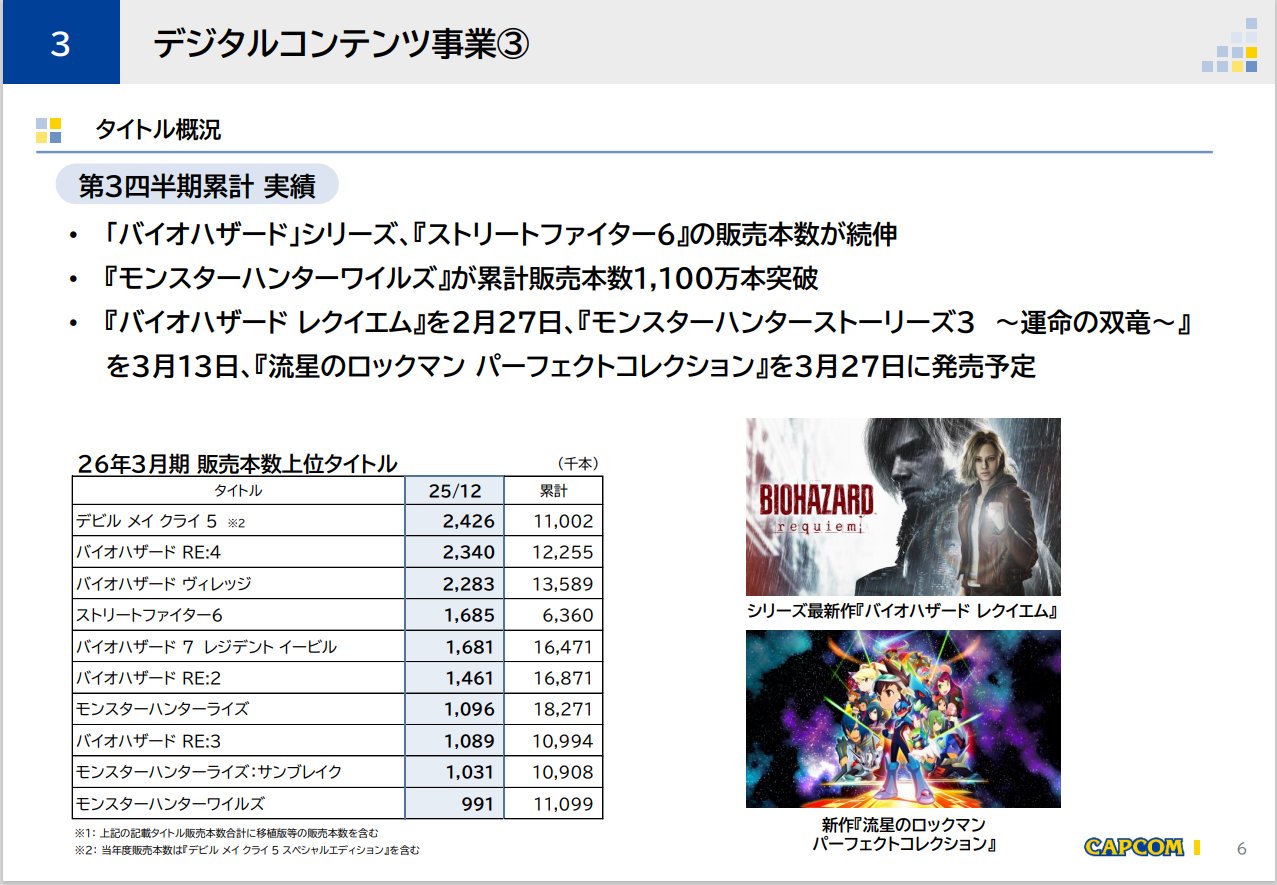Click the value 1,031
The height and width of the screenshot is (885, 1277).
[x=468, y=772]
